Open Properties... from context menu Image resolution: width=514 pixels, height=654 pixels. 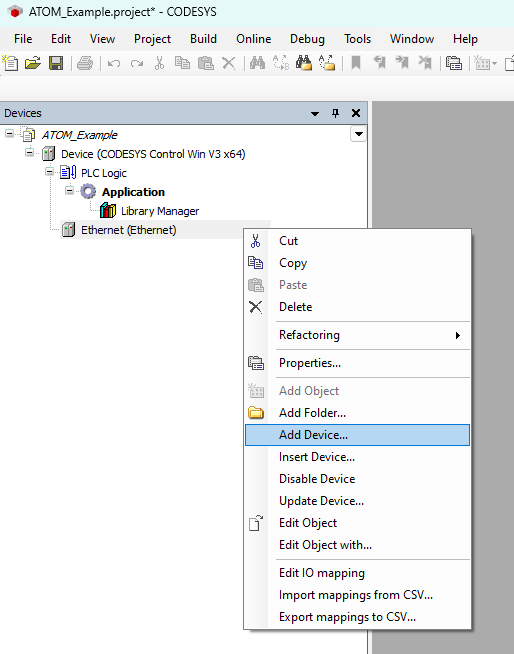[x=358, y=363]
